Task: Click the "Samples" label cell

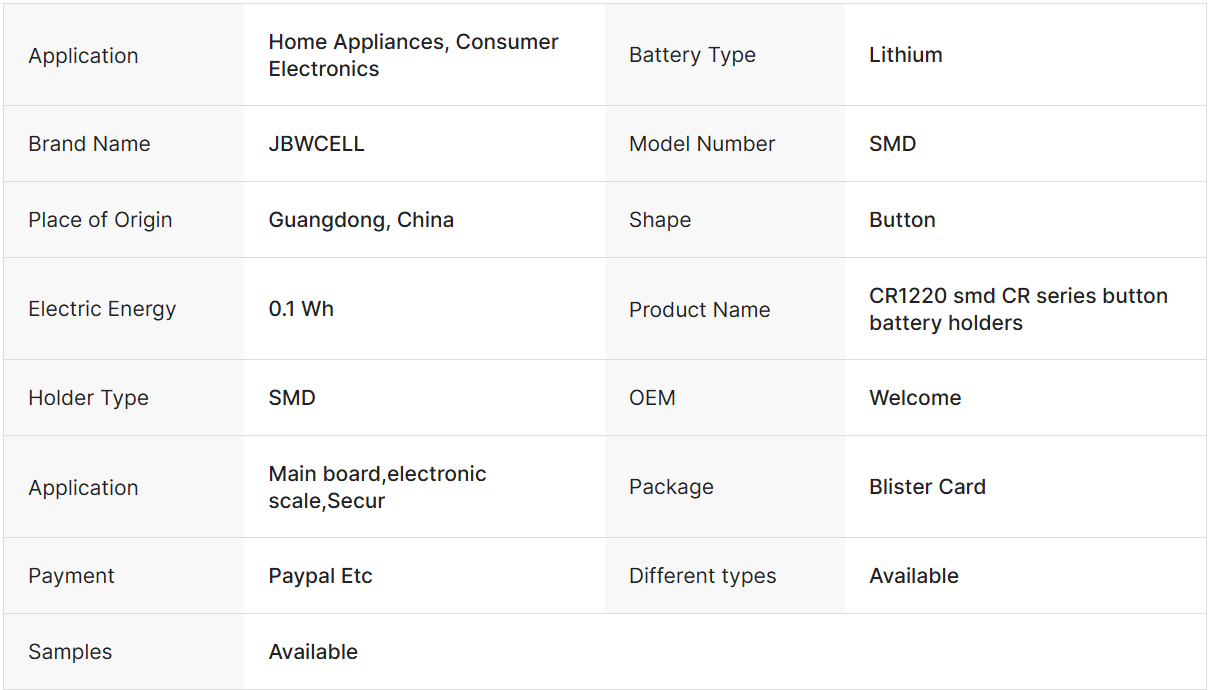Action: click(x=70, y=652)
